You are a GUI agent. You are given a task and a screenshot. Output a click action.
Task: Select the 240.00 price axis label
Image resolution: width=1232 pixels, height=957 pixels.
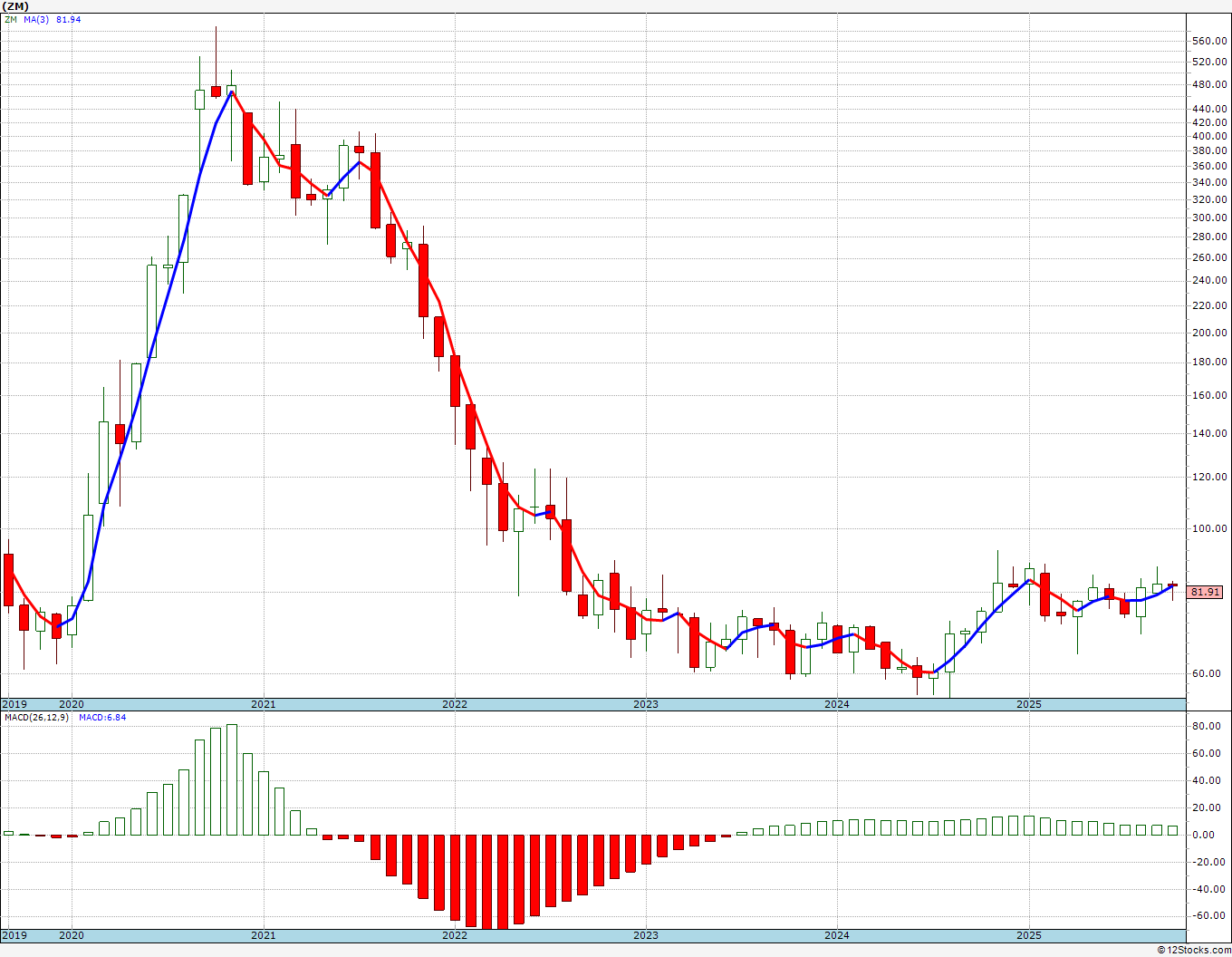pos(1210,280)
